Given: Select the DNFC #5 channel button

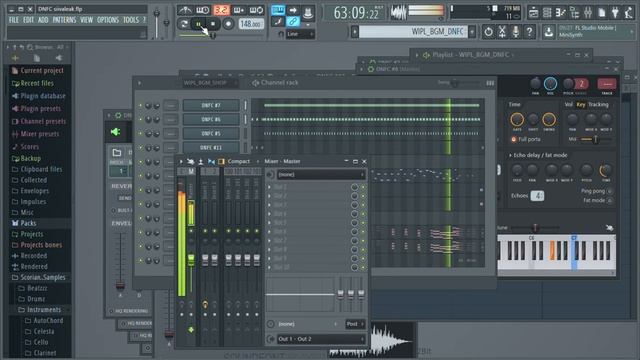Looking at the screenshot, I should [211, 133].
